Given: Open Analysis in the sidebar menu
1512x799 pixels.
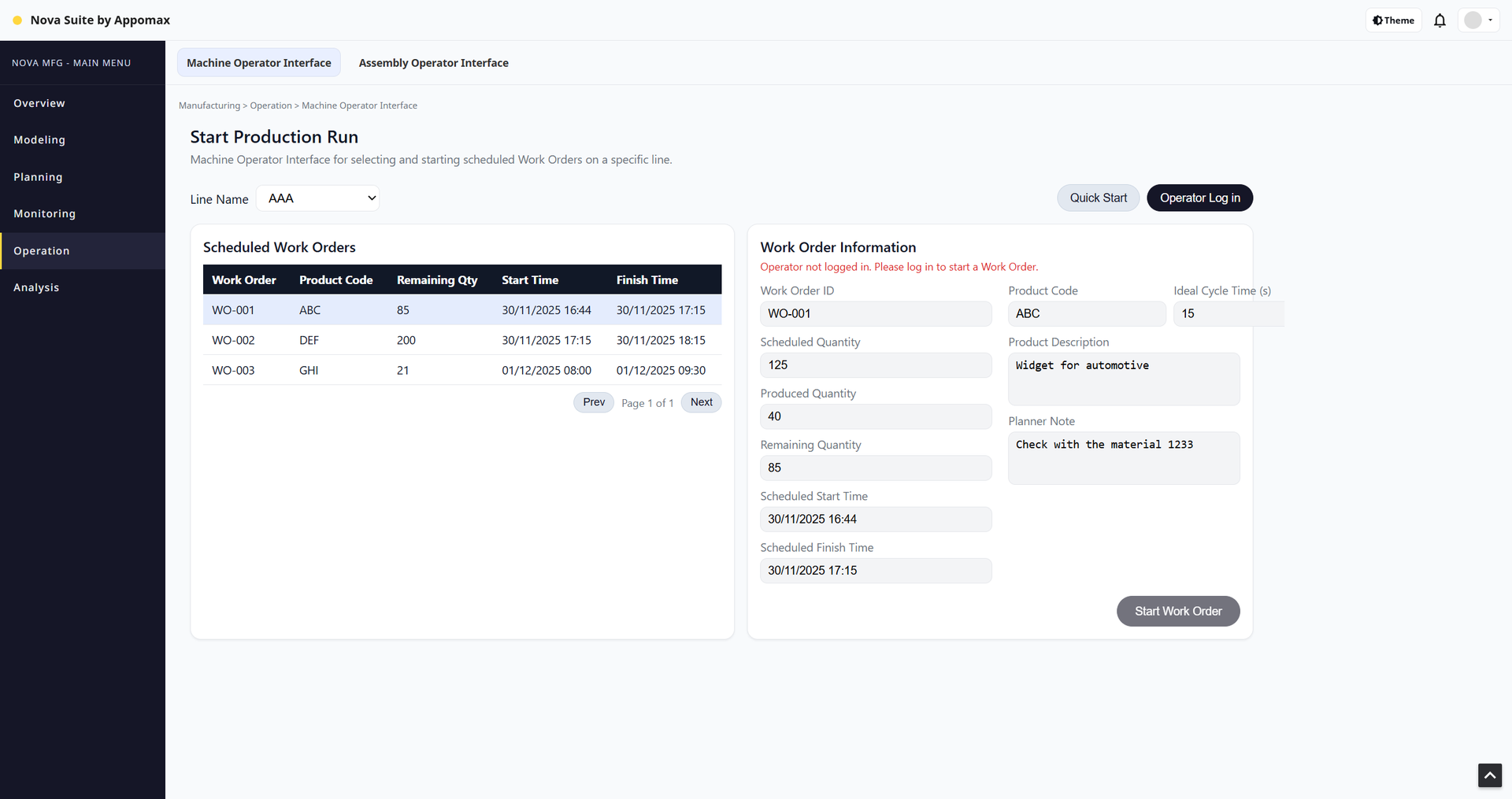Looking at the screenshot, I should click(x=36, y=287).
